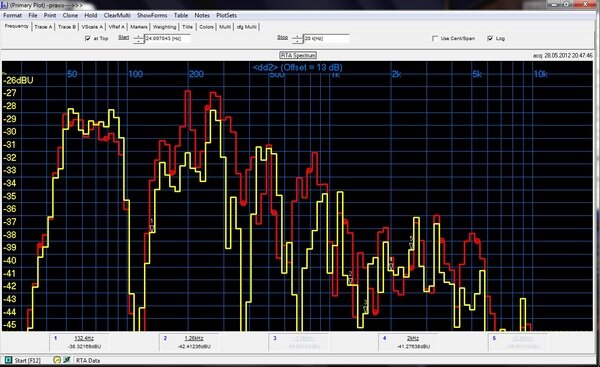
Task: Click the 10k frequency axis label
Action: pos(541,74)
